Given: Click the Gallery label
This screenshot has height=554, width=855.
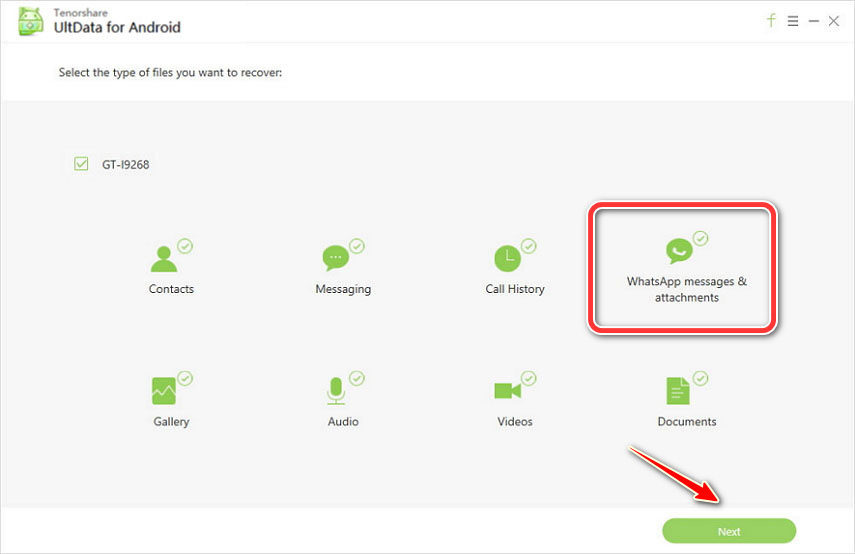Looking at the screenshot, I should click(x=171, y=422).
